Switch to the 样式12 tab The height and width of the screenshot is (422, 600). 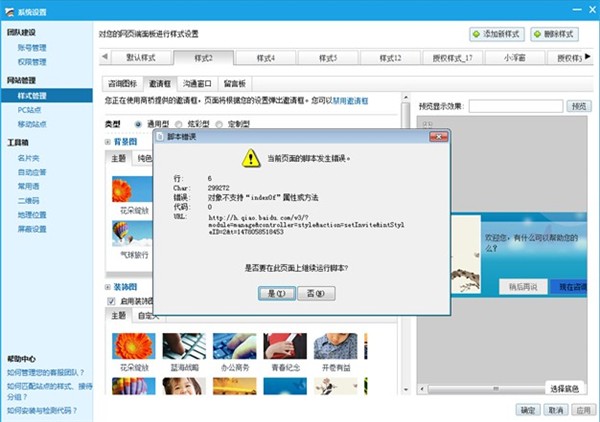pos(390,58)
